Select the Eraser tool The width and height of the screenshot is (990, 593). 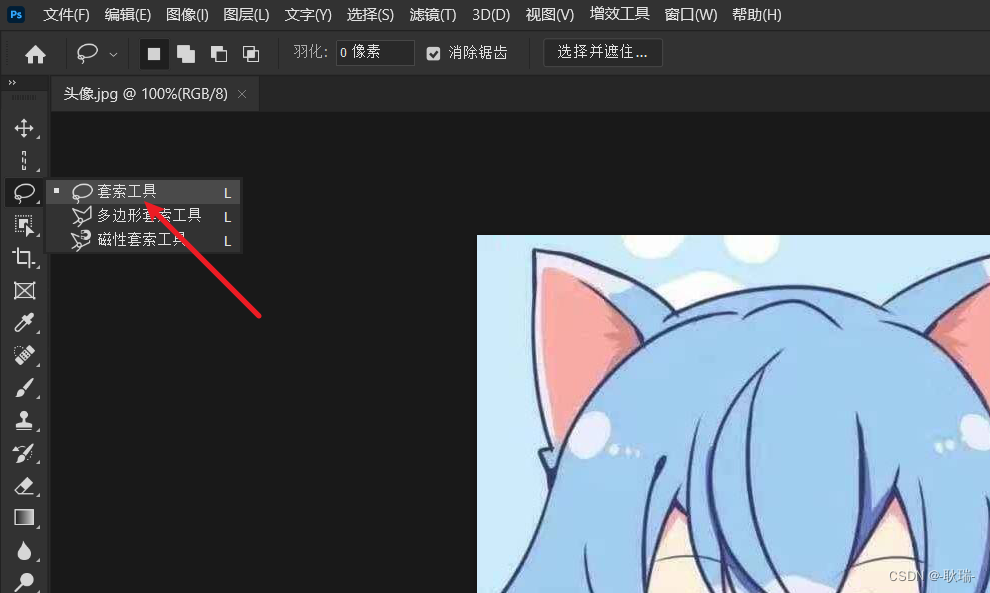tap(24, 486)
